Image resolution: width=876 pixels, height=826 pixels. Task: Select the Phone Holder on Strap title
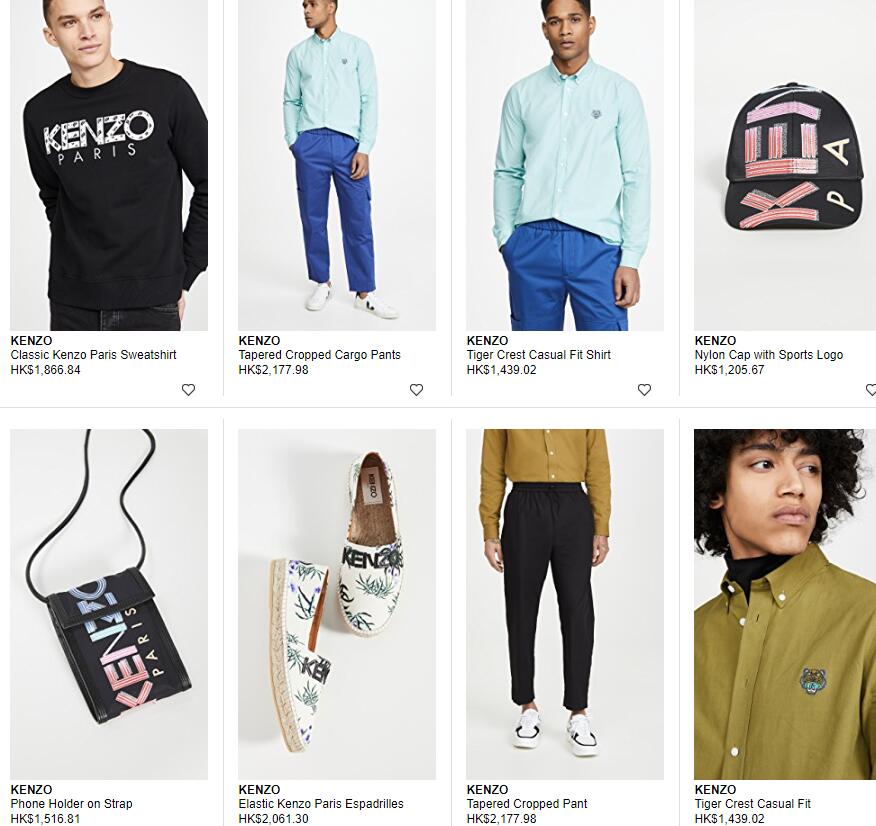[x=72, y=804]
